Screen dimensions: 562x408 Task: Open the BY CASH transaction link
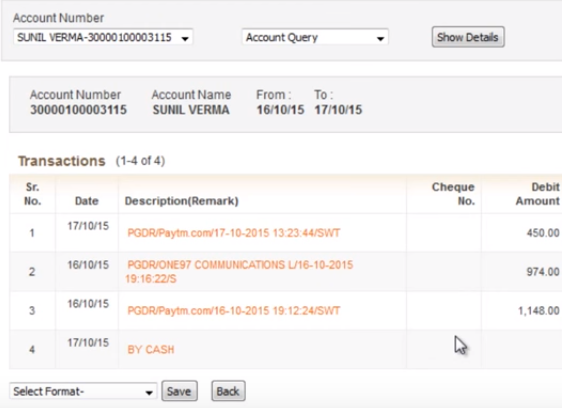tap(151, 350)
